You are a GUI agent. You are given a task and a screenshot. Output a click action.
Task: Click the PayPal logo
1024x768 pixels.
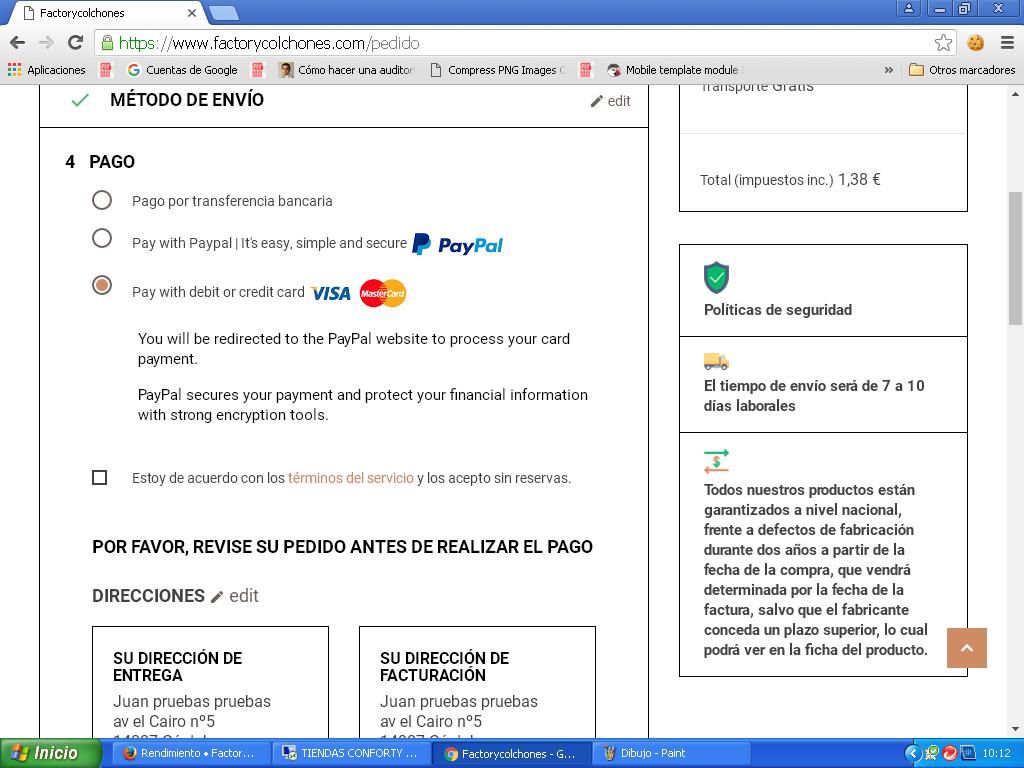click(x=458, y=244)
